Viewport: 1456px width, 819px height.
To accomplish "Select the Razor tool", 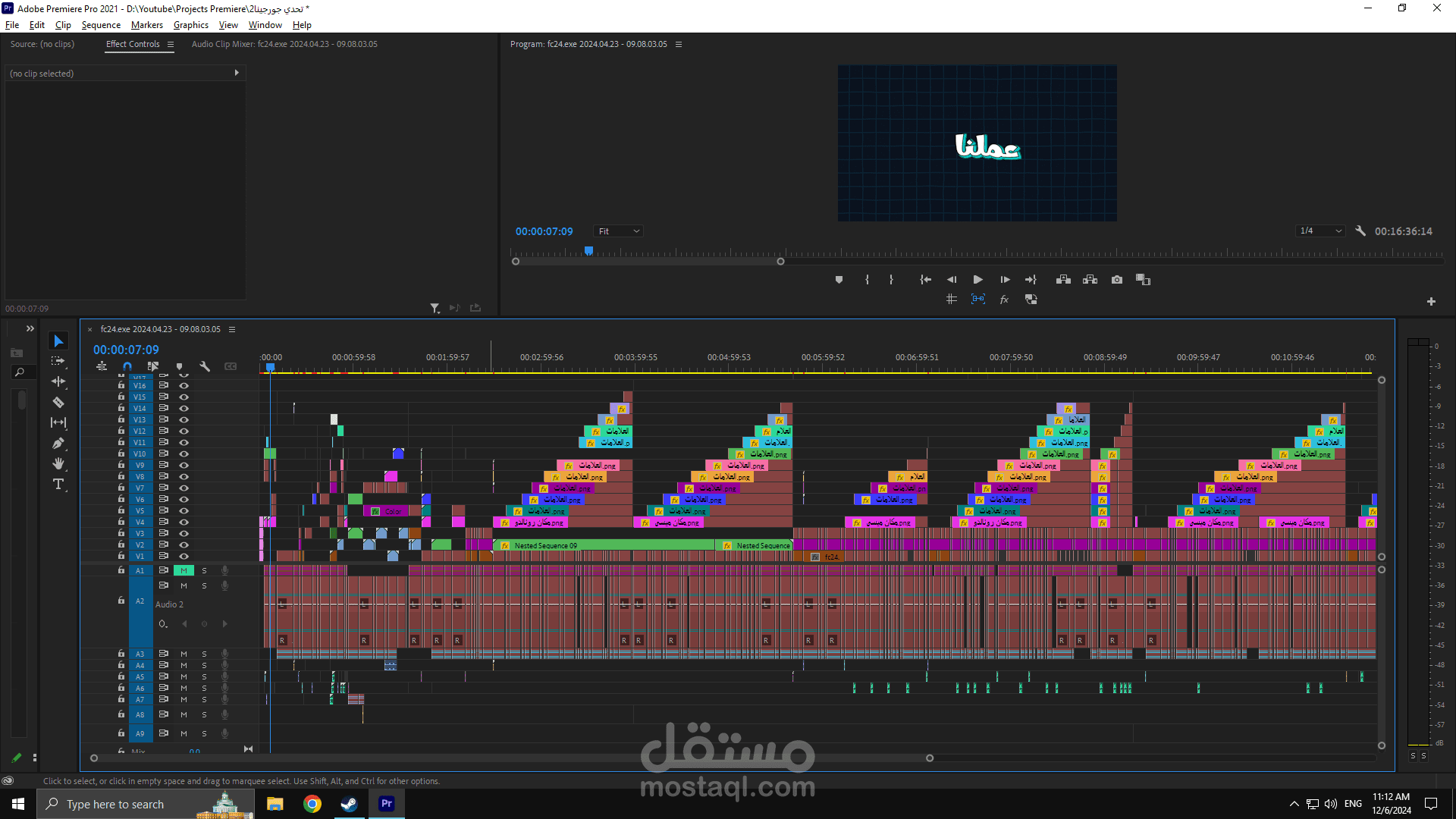I will click(58, 403).
